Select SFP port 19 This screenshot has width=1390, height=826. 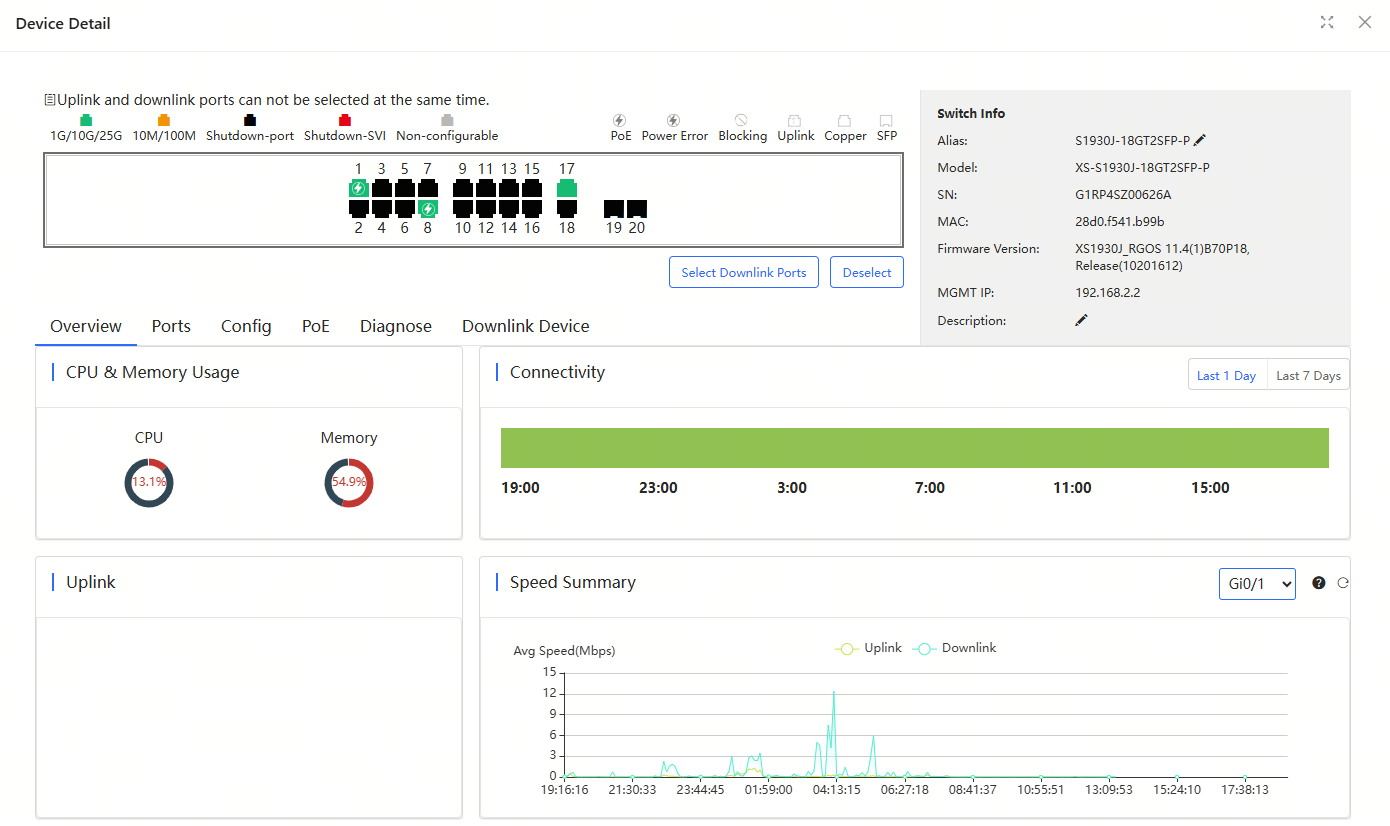613,208
